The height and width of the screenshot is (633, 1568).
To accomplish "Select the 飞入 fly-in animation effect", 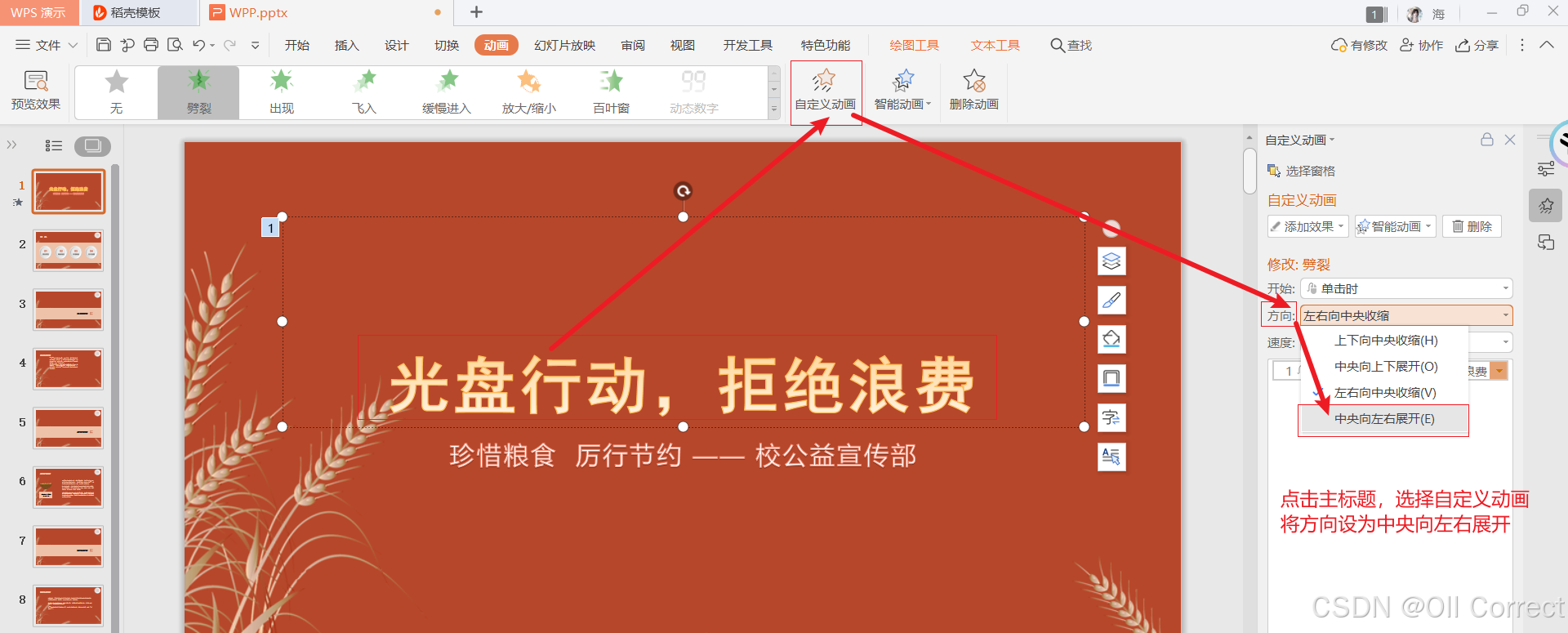I will (364, 92).
